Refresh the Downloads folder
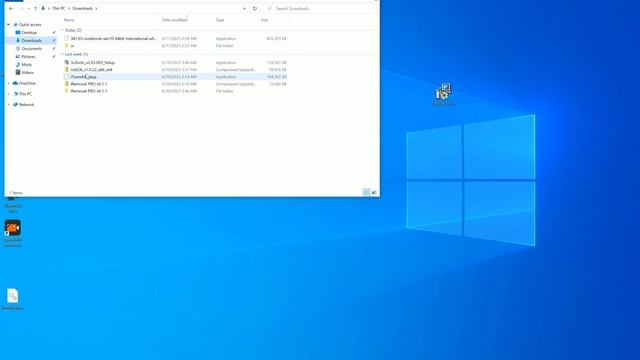The width and height of the screenshot is (640, 360). (255, 9)
